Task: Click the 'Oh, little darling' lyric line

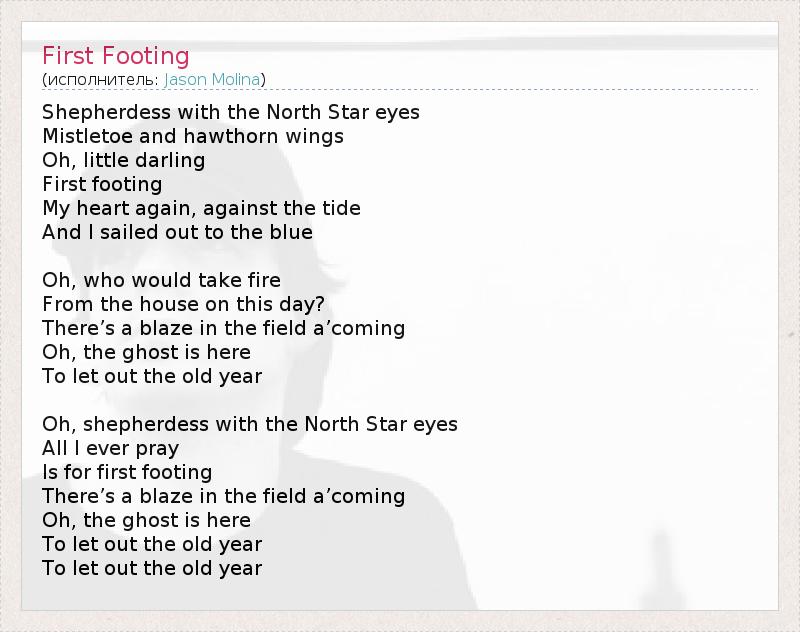Action: tap(124, 160)
